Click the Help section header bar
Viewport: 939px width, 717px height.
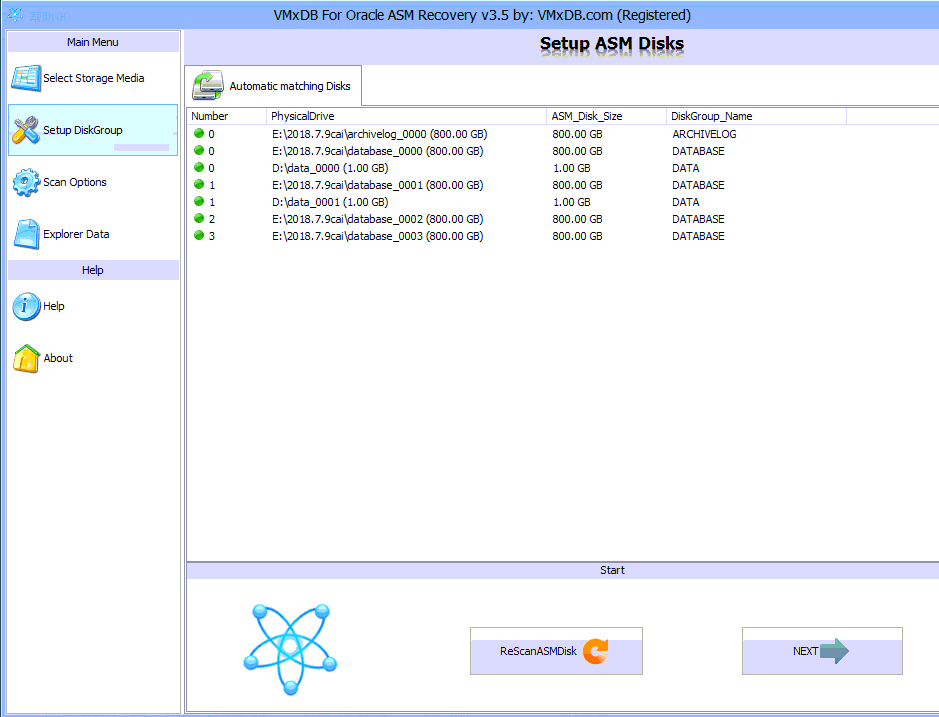[93, 270]
